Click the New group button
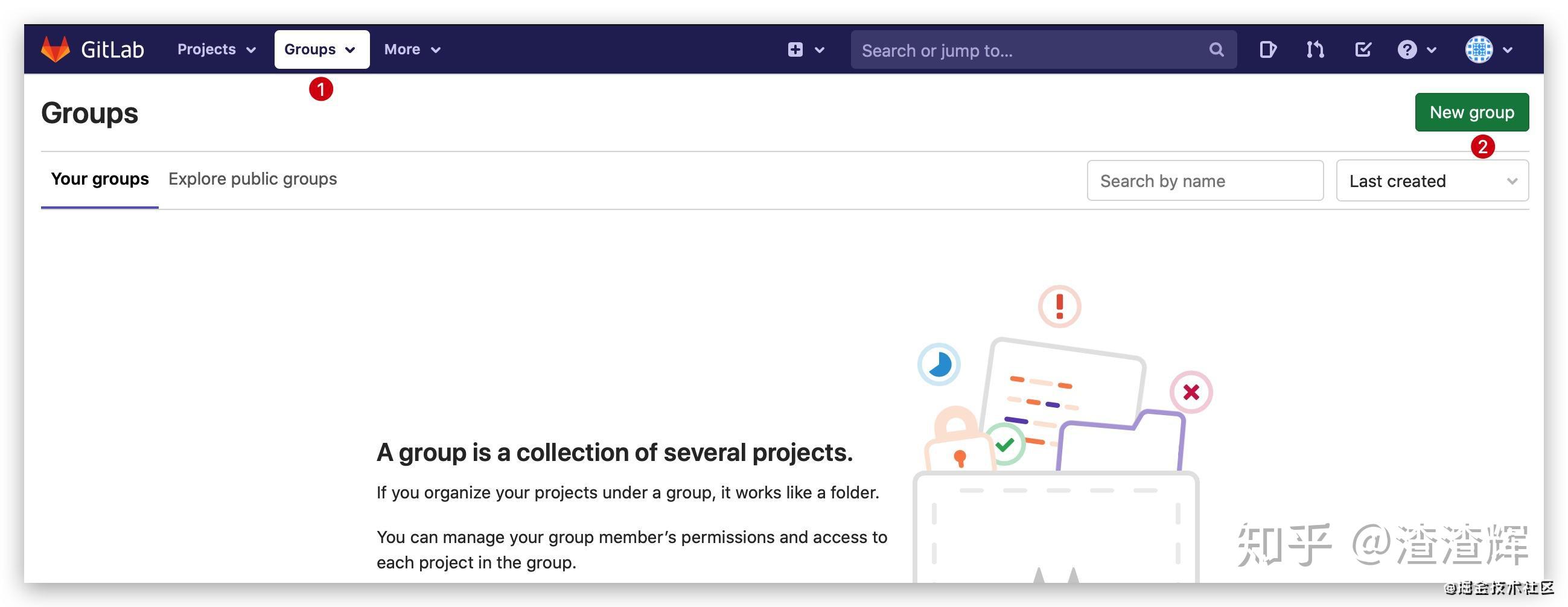Image resolution: width=1568 pixels, height=607 pixels. point(1473,112)
